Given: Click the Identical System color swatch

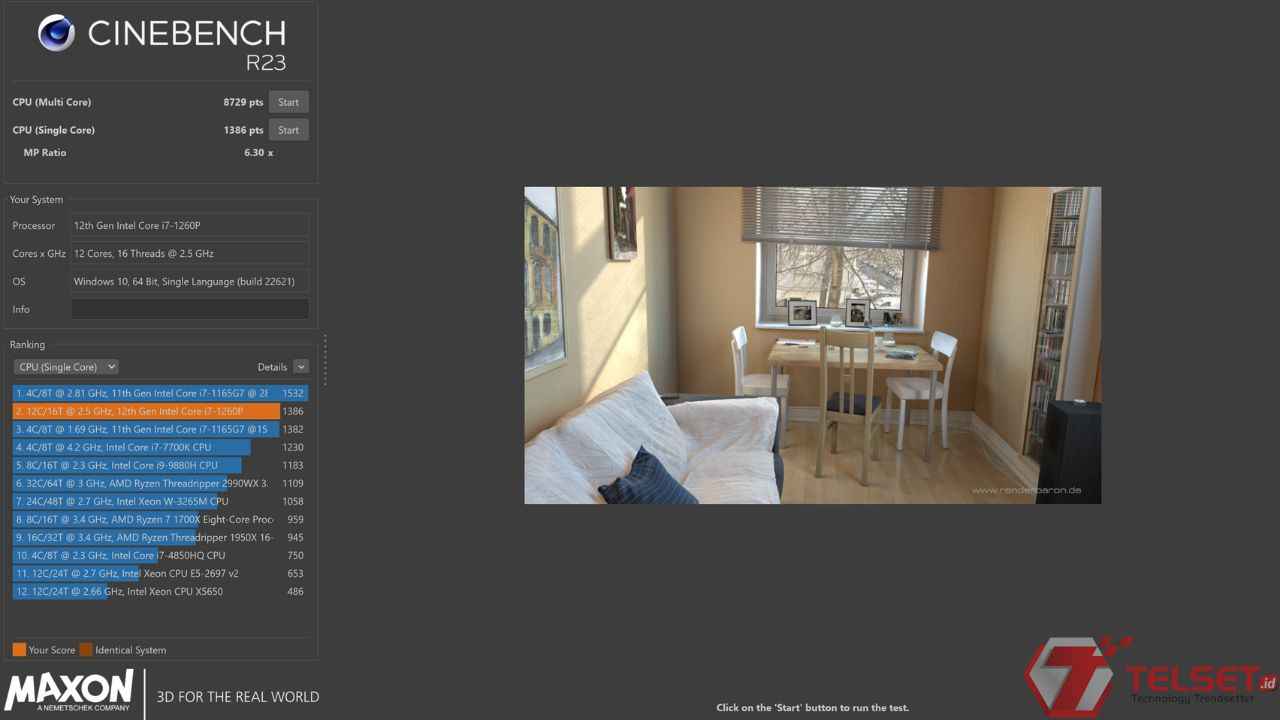Looking at the screenshot, I should pyautogui.click(x=86, y=650).
